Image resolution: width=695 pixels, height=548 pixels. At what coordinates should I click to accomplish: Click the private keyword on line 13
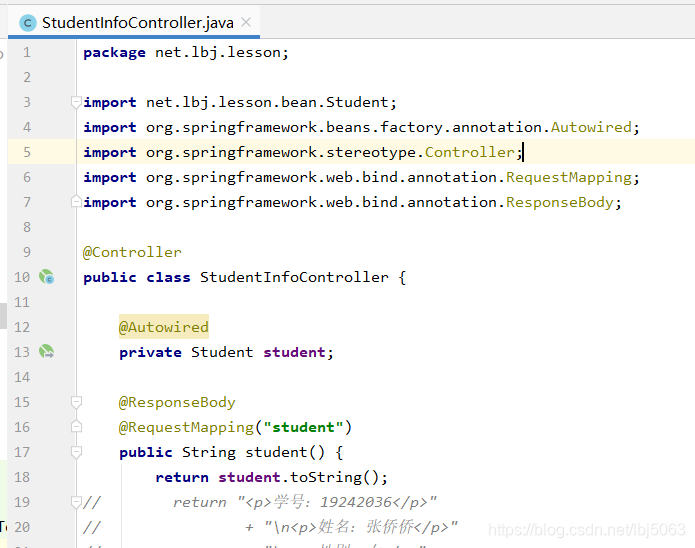click(150, 352)
